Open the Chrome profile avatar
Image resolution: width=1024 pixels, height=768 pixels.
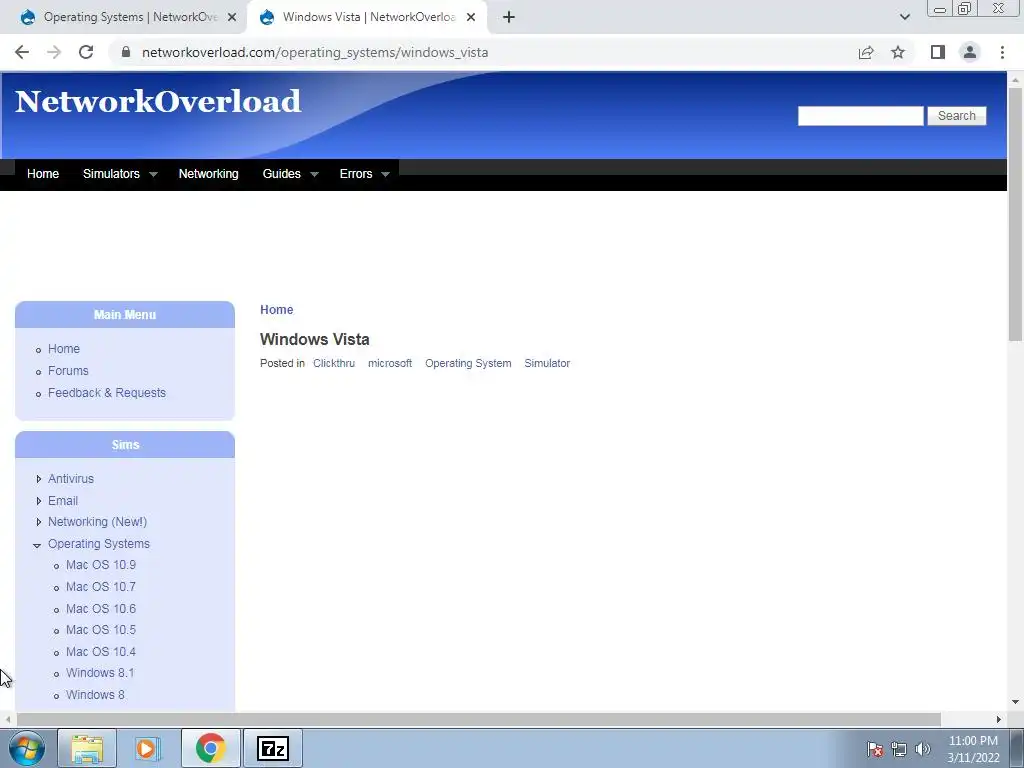pyautogui.click(x=970, y=52)
